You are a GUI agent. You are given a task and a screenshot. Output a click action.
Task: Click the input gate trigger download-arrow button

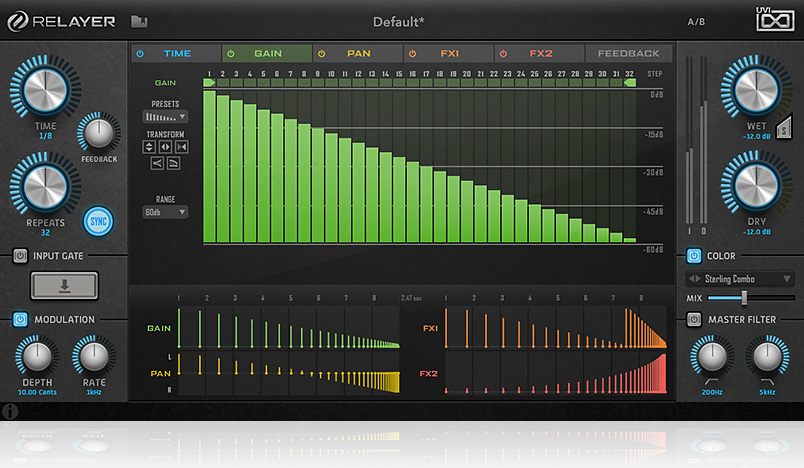tap(64, 286)
